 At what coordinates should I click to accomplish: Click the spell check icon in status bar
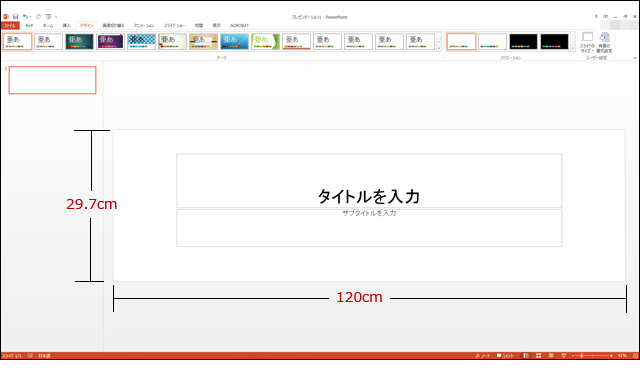[30, 356]
